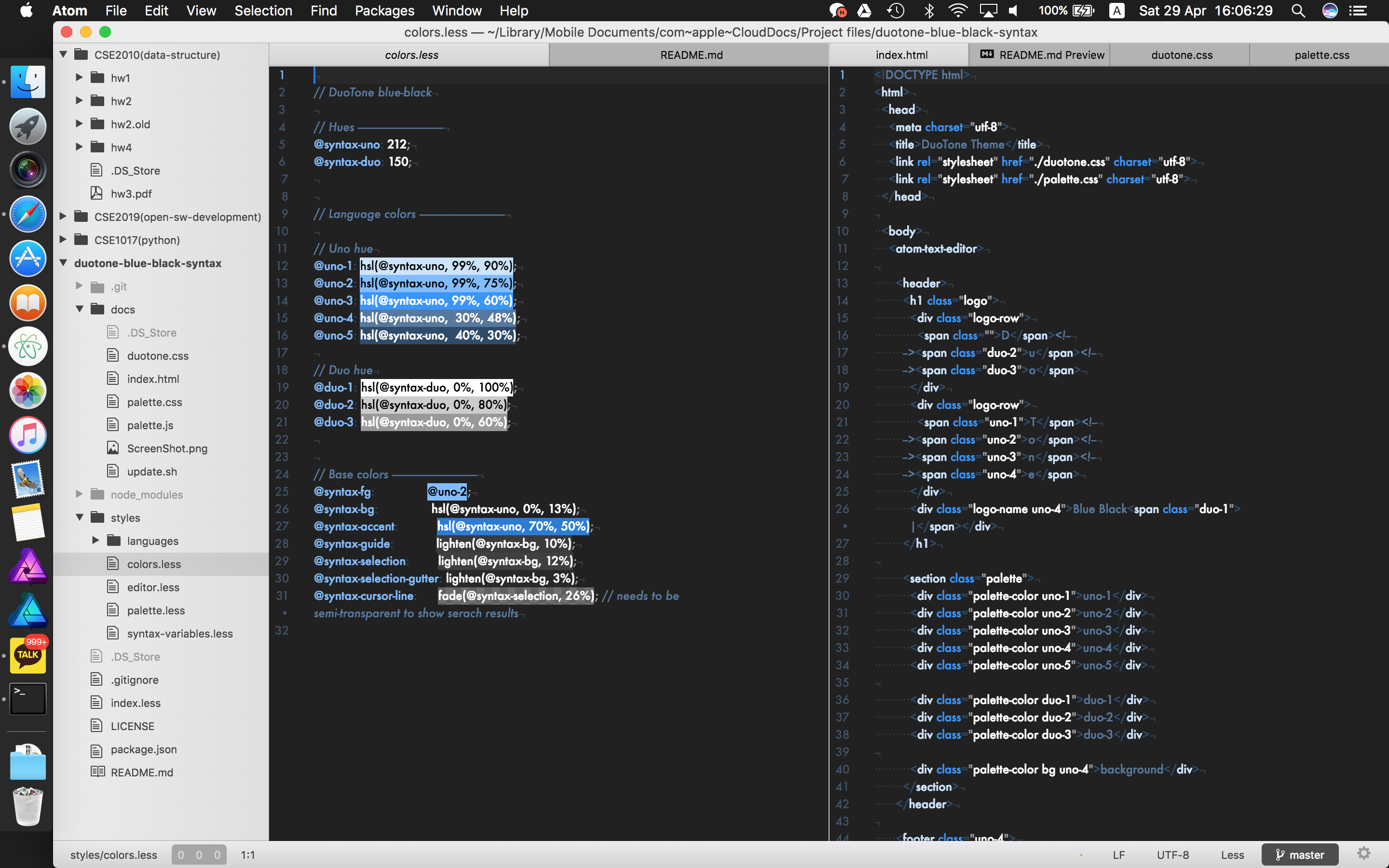
Task: Open the settings gear in status bar
Action: click(x=1364, y=854)
